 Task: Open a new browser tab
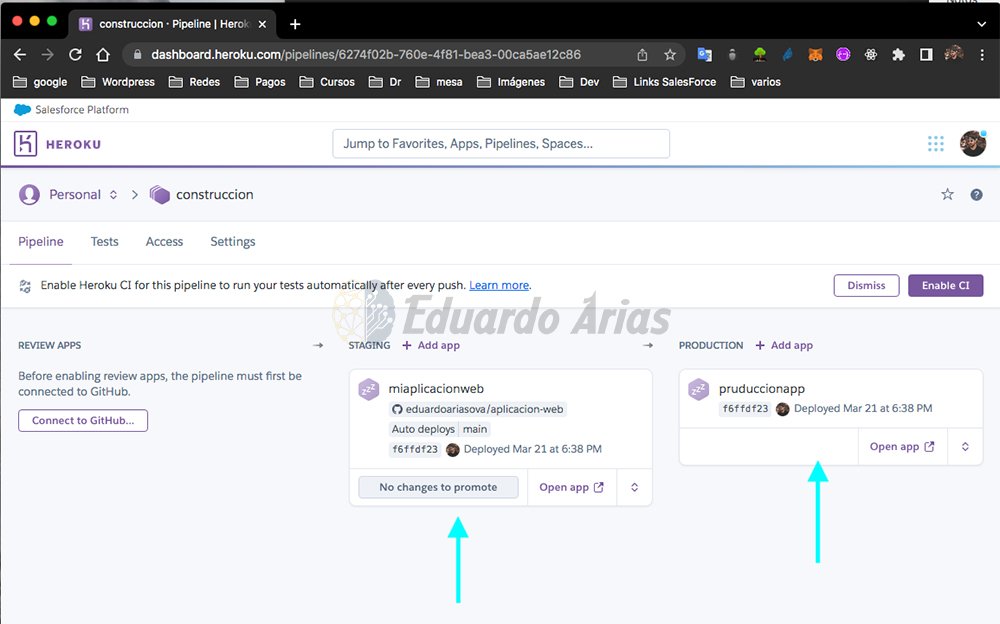(295, 24)
